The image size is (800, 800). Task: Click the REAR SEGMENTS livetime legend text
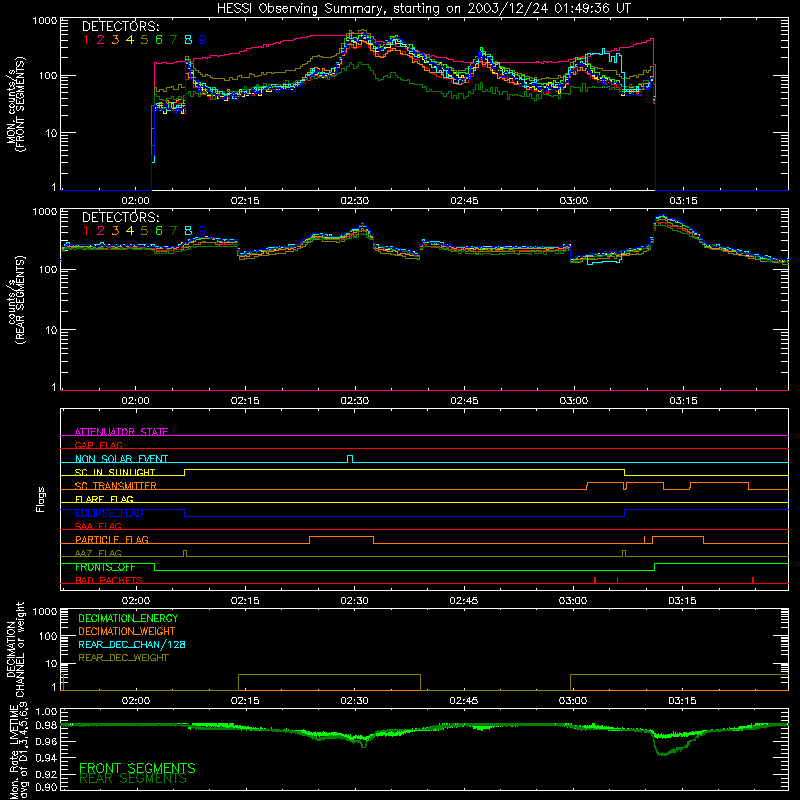(x=133, y=779)
